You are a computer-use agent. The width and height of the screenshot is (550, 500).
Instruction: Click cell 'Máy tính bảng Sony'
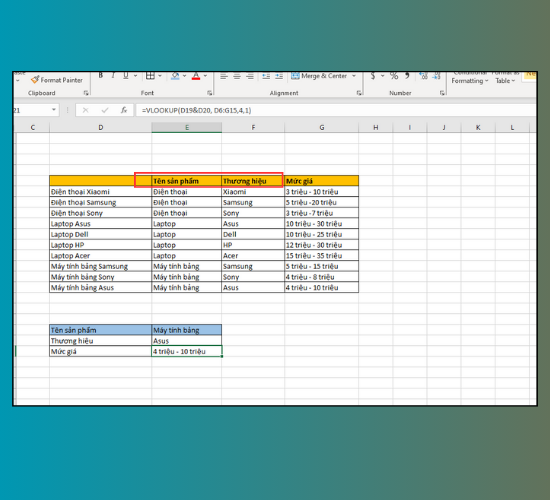101,277
